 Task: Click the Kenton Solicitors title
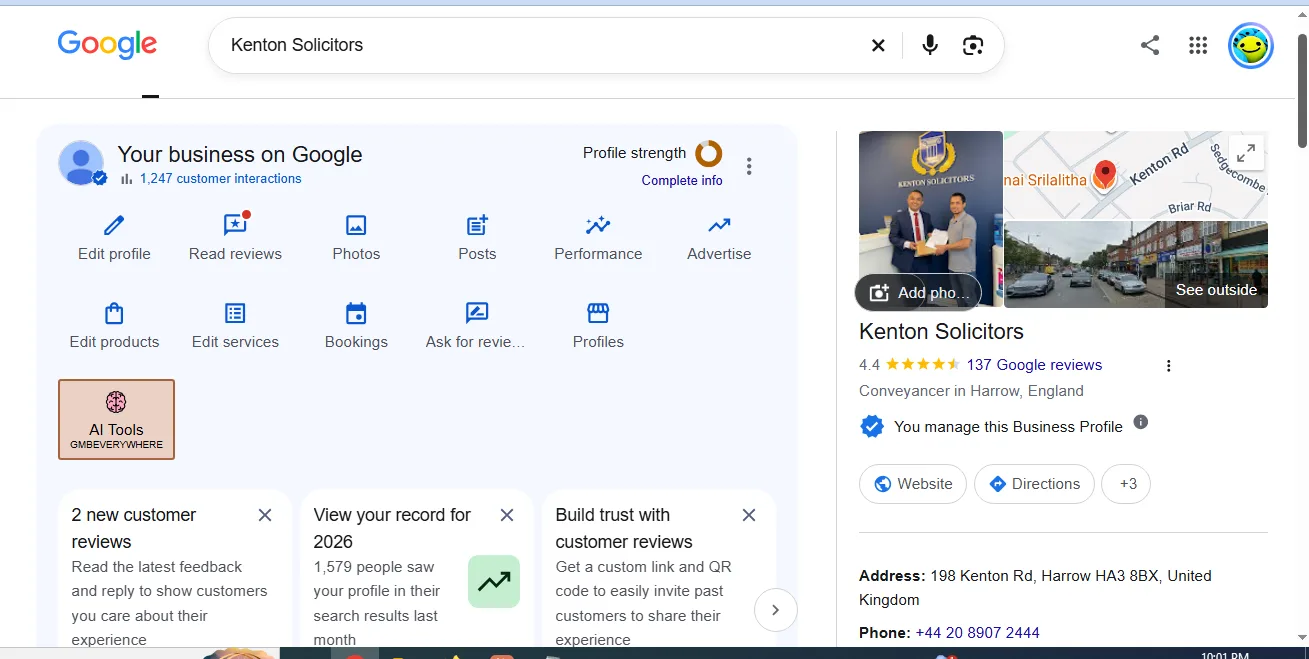pyautogui.click(x=941, y=332)
